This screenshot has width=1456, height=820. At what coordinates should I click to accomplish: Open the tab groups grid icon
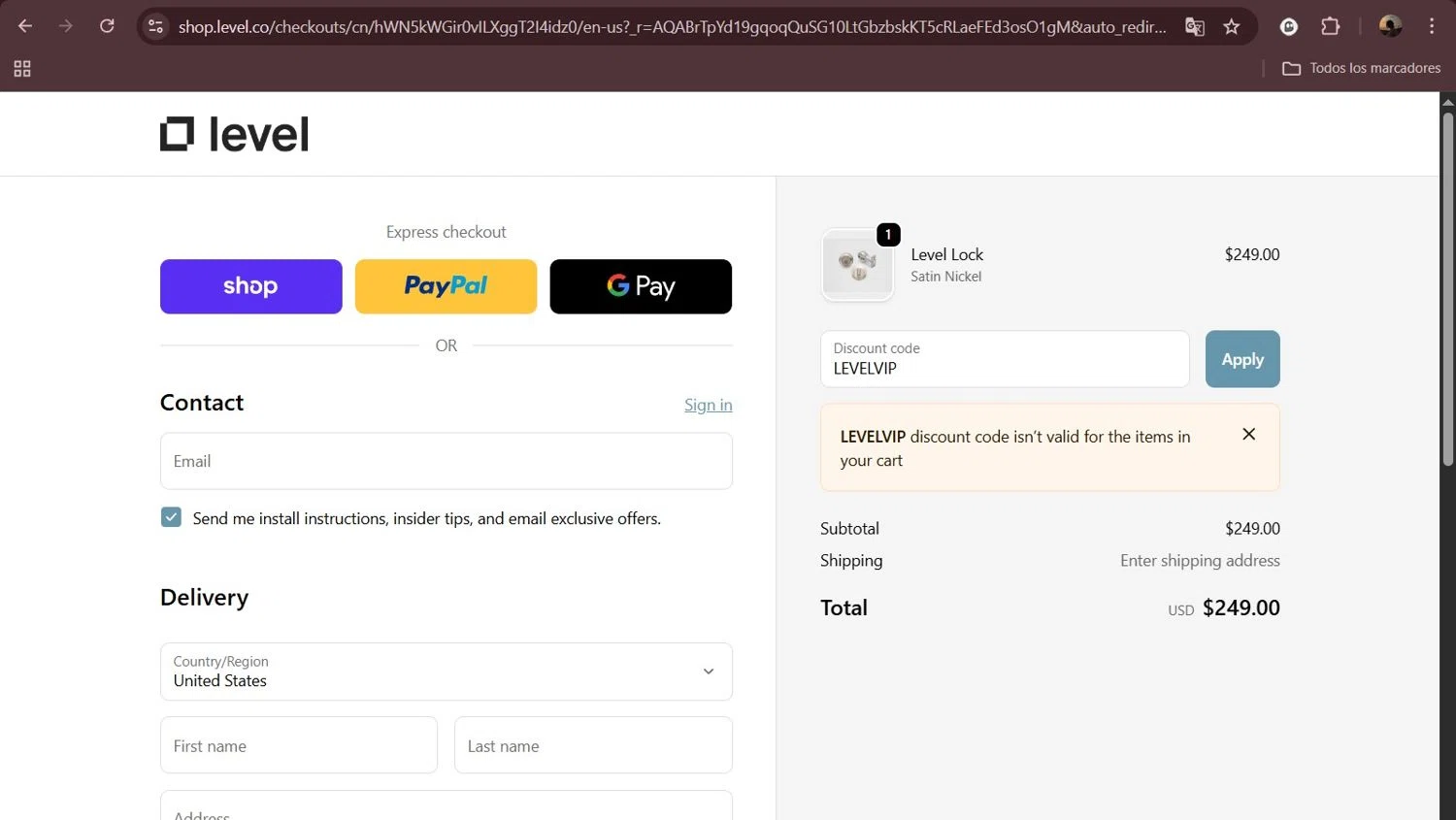[x=22, y=68]
